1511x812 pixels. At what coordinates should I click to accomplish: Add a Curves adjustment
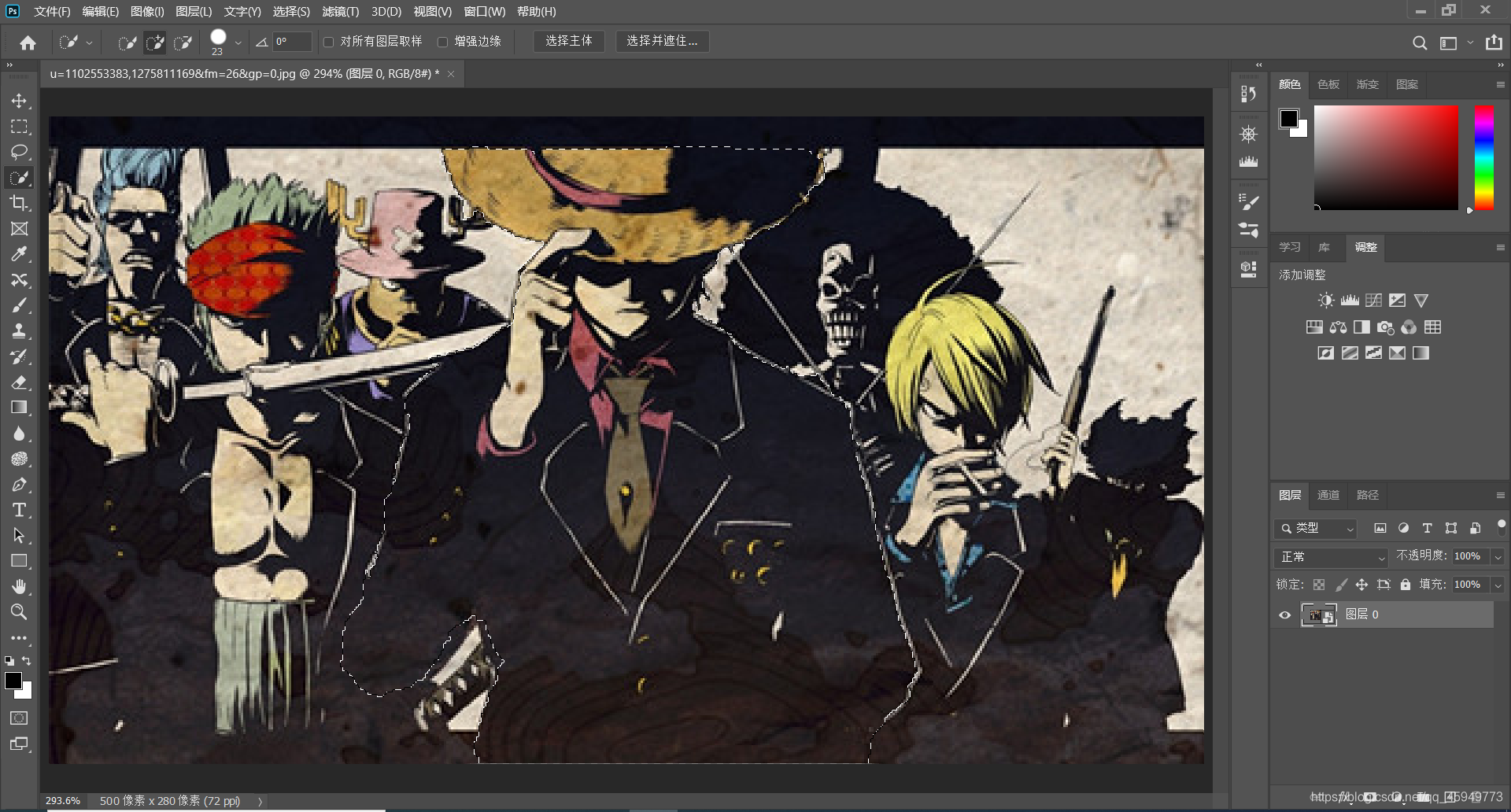tap(1373, 300)
